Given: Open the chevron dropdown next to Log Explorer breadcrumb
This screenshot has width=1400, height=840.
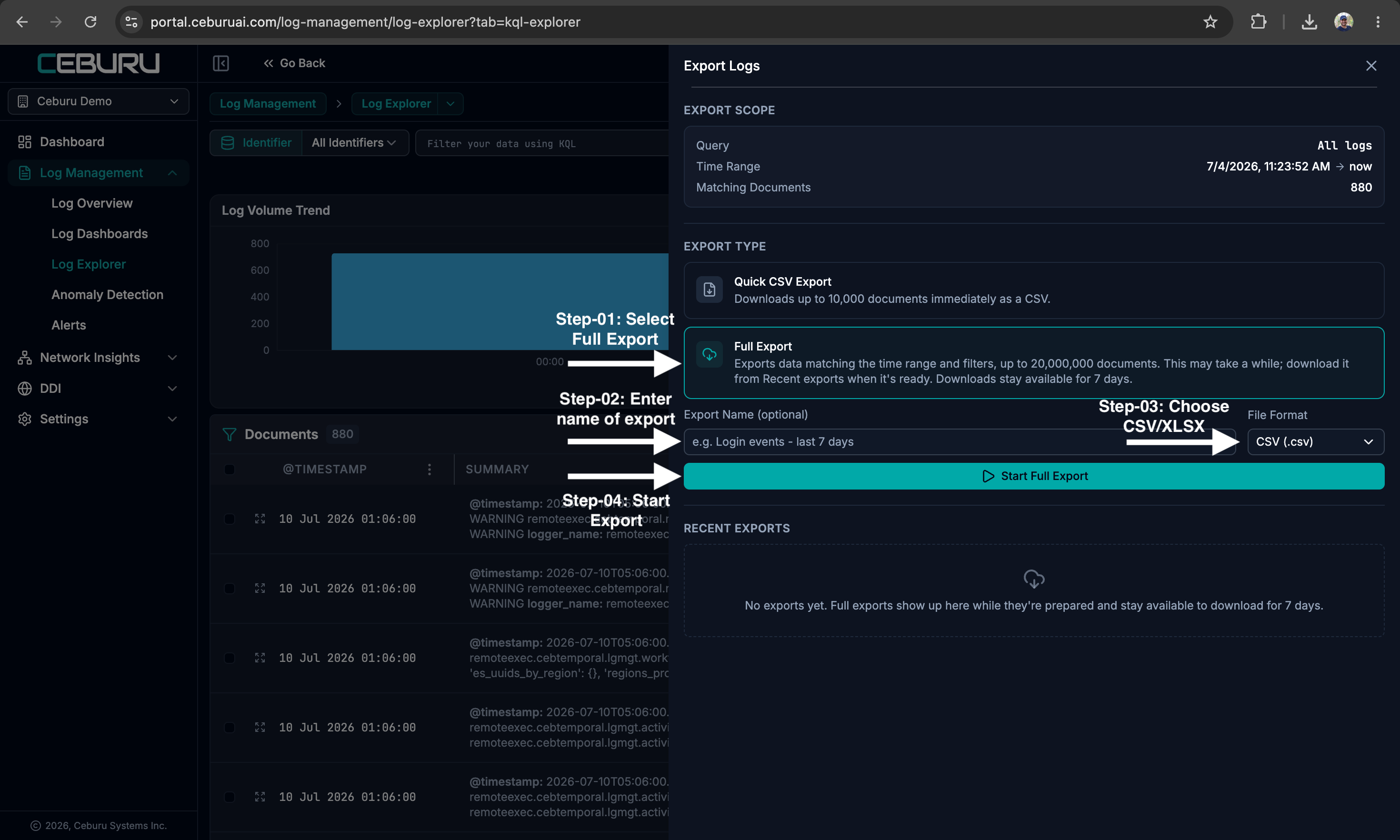Looking at the screenshot, I should coord(450,104).
